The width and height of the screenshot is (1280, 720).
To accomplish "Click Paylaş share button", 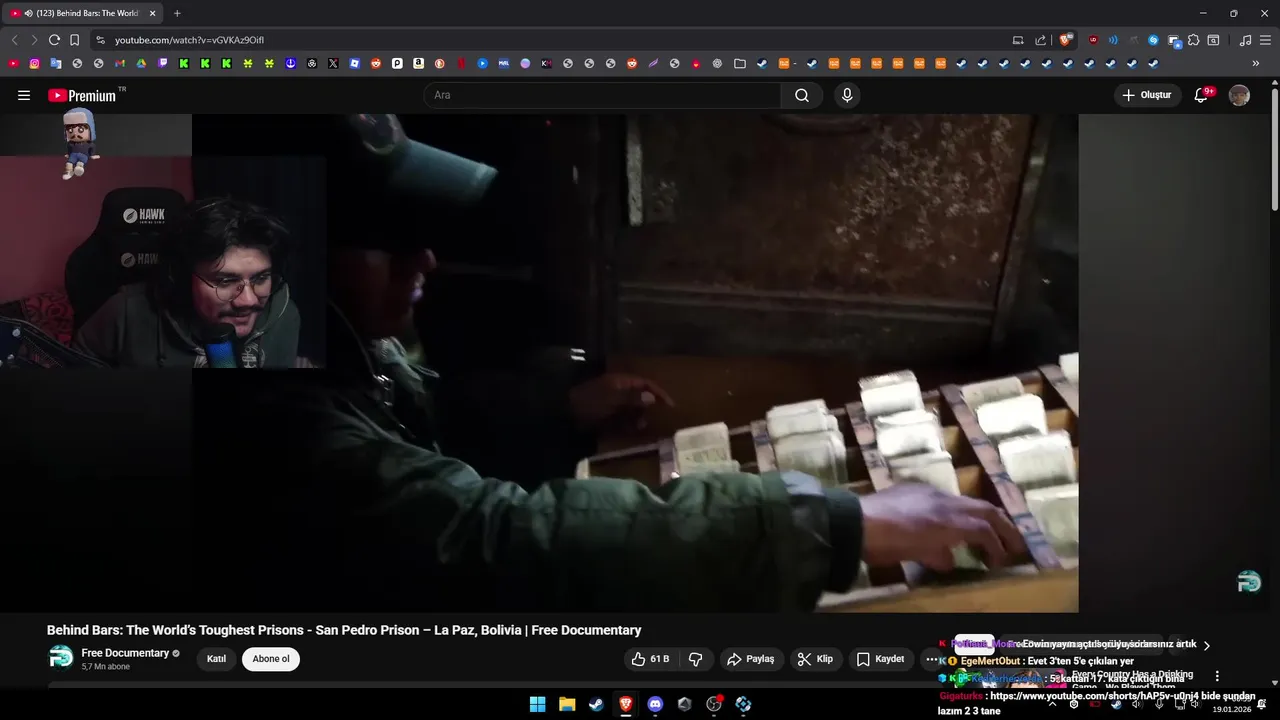I will tap(751, 659).
